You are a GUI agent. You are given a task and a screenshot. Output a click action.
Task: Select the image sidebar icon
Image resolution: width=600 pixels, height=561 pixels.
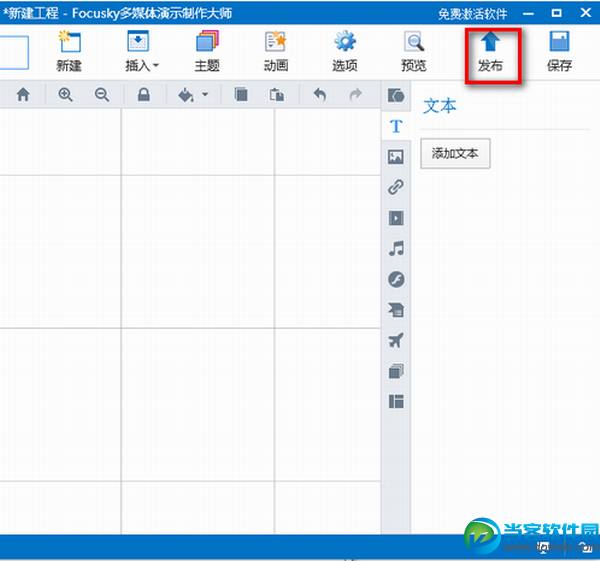[x=396, y=157]
